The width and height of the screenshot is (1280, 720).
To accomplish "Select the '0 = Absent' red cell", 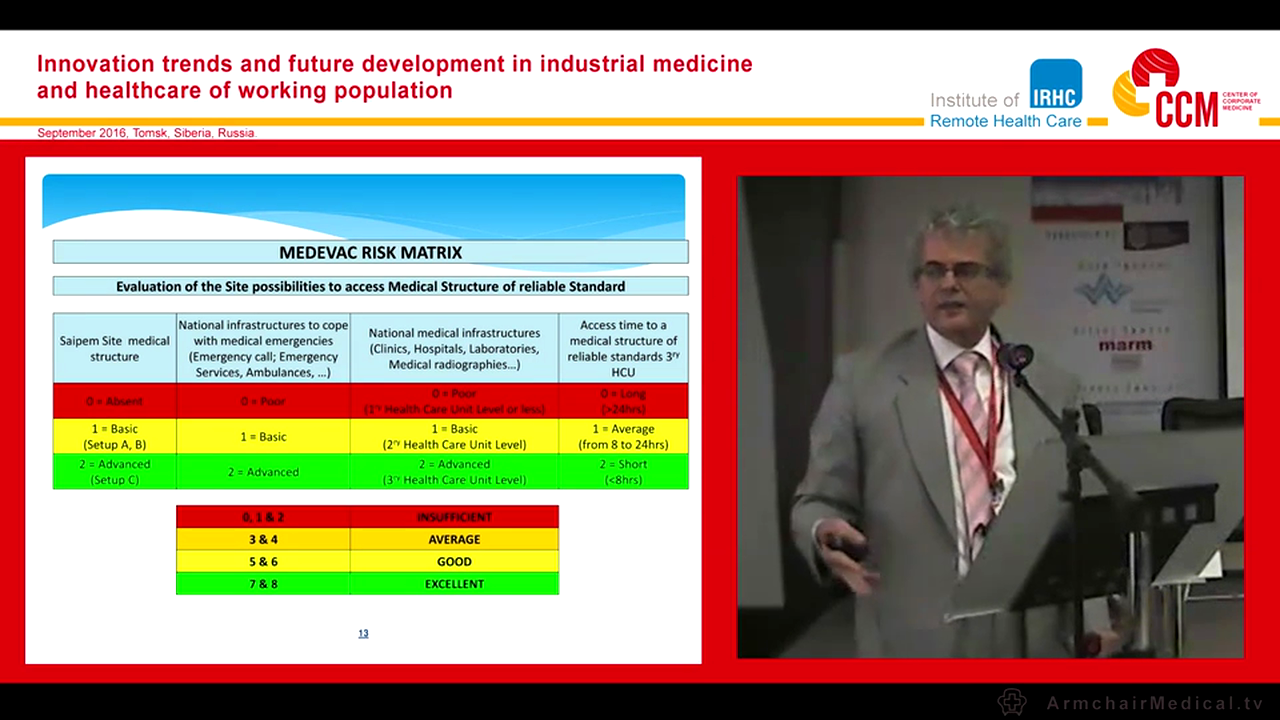I will tap(114, 401).
